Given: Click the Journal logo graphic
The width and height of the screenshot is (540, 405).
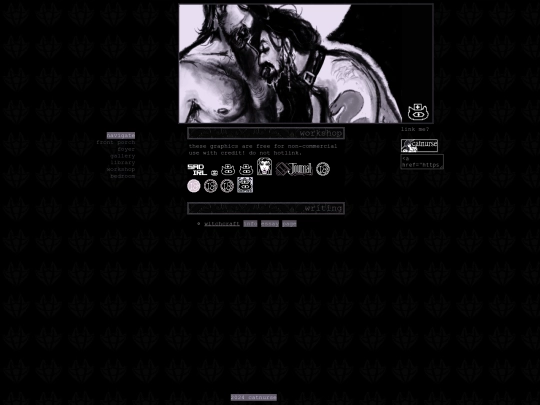Looking at the screenshot, I should pos(294,169).
